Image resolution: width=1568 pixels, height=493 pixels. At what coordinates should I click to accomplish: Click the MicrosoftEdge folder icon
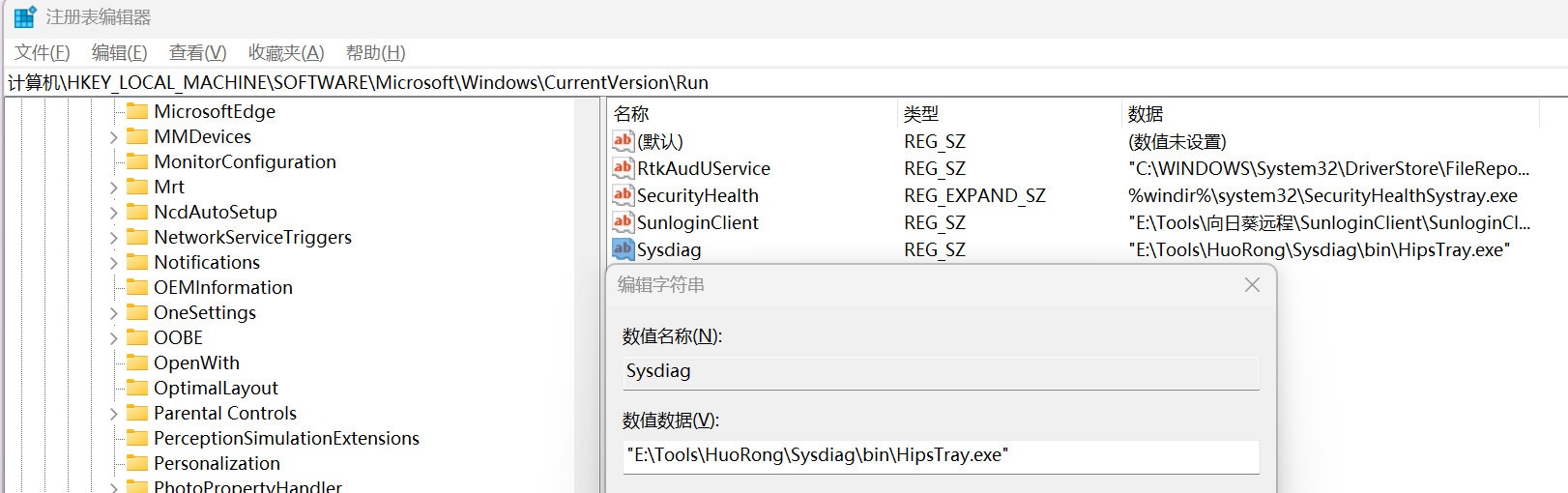coord(137,111)
